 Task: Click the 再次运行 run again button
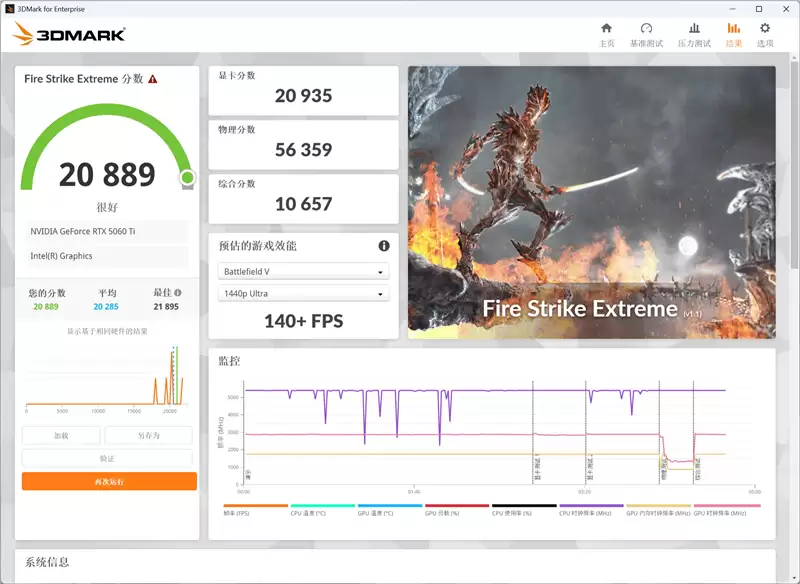(107, 480)
